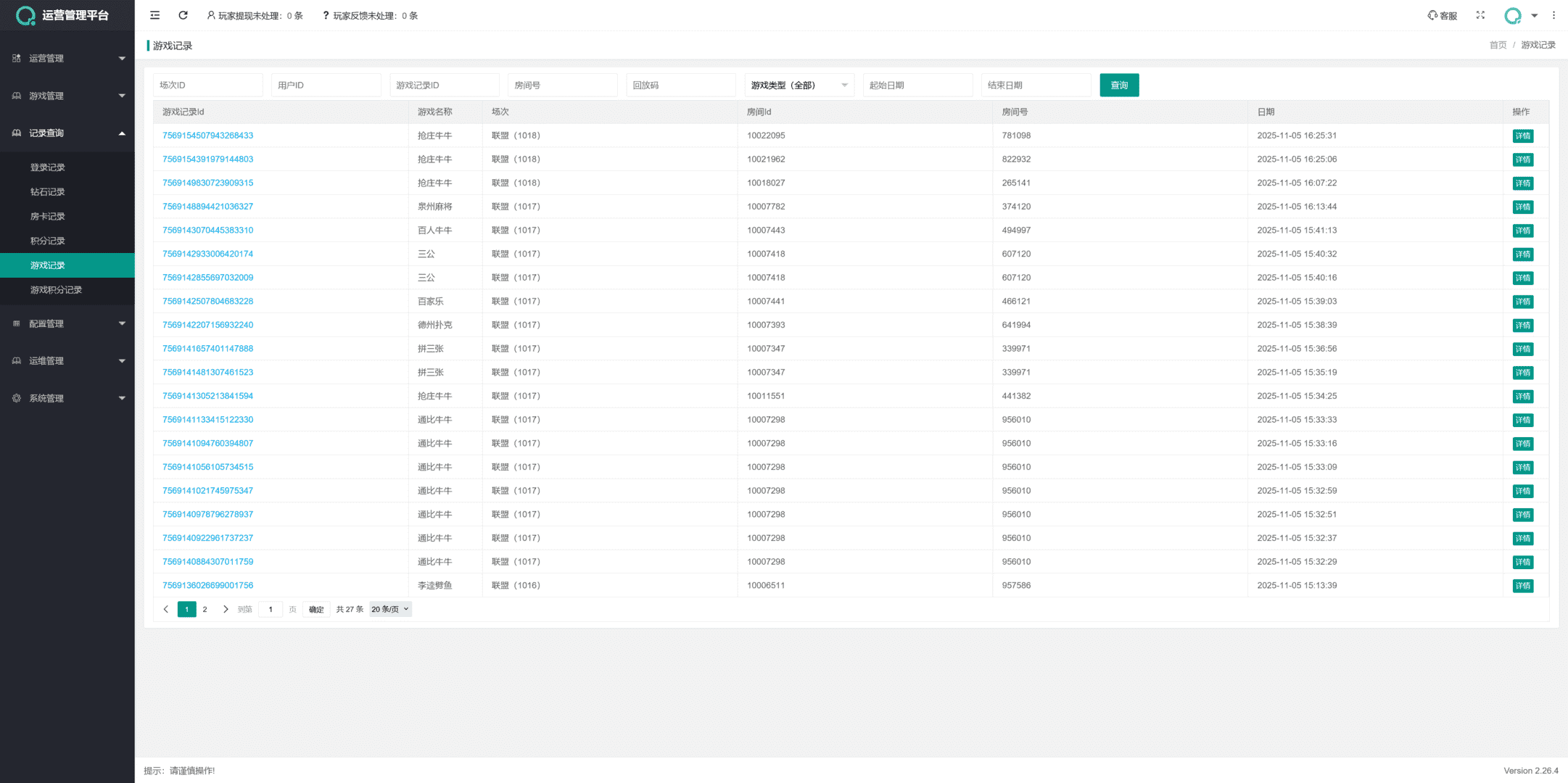Click 详情 button for 泉州麻将 row
This screenshot has width=1568, height=783.
(x=1522, y=207)
